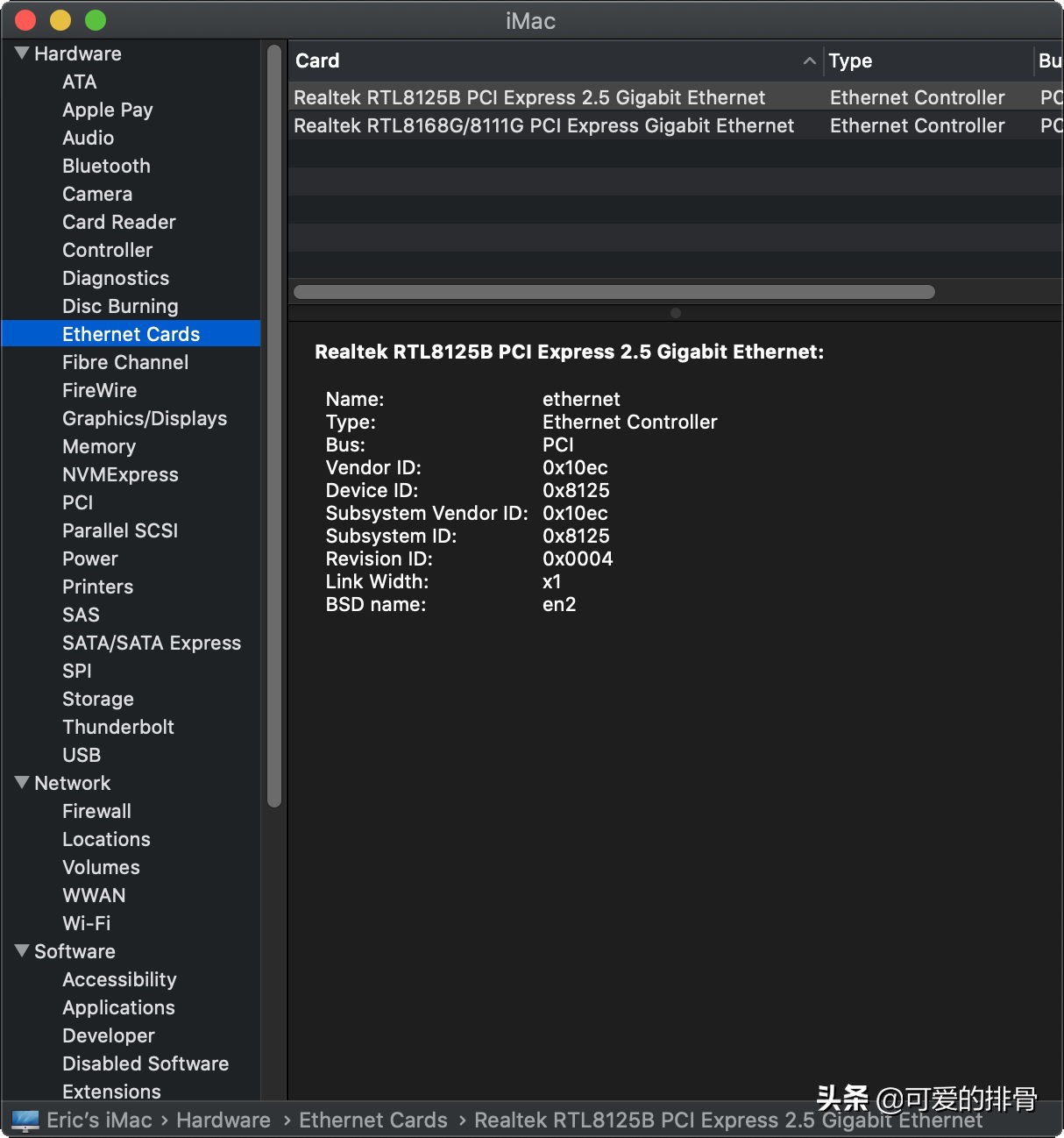Select Thunderbolt in the sidebar
Image resolution: width=1064 pixels, height=1138 pixels.
(118, 727)
